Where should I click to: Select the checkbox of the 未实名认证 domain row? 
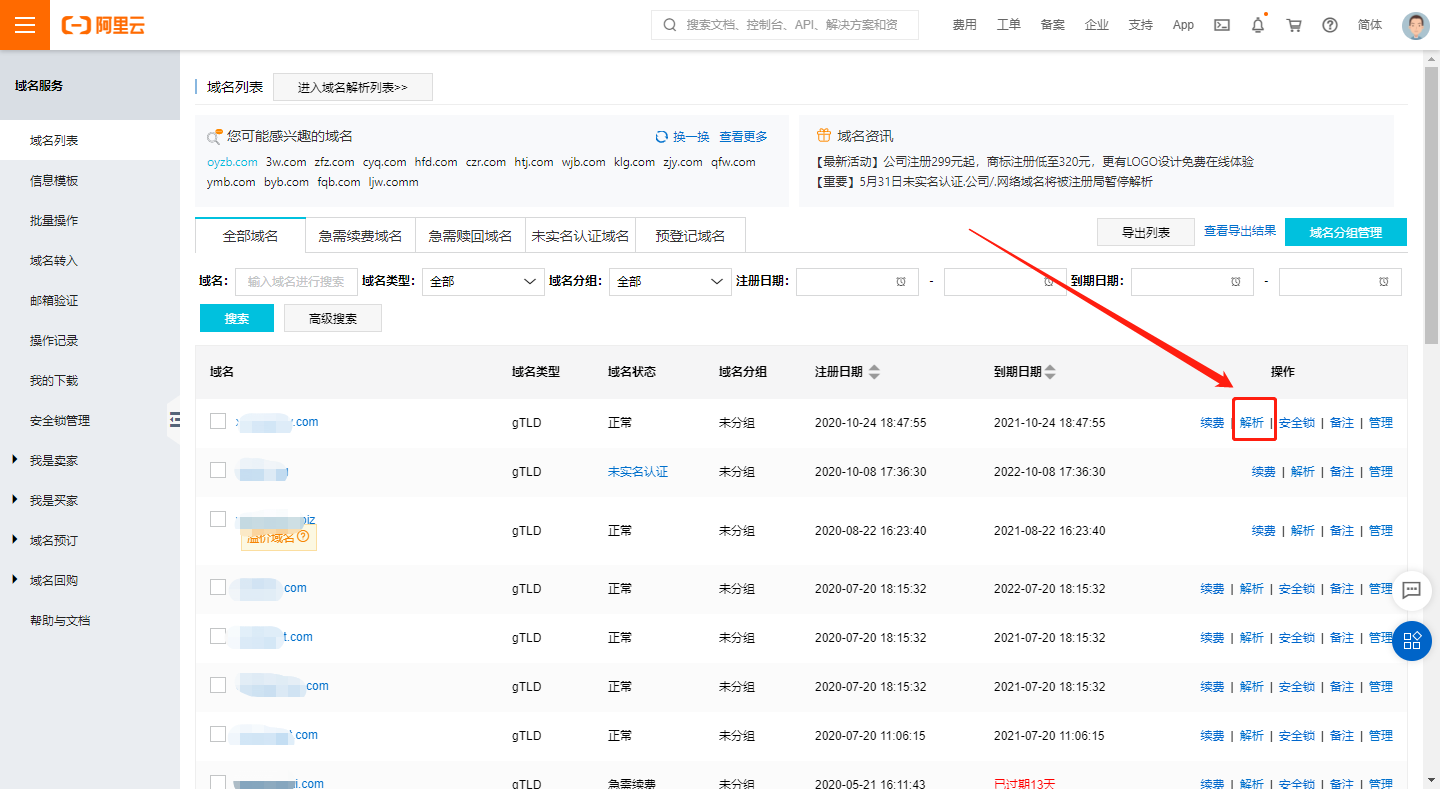tap(218, 470)
